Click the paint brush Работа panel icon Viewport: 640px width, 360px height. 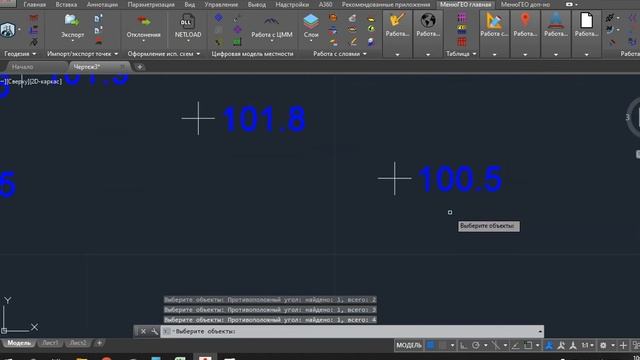pyautogui.click(x=397, y=20)
